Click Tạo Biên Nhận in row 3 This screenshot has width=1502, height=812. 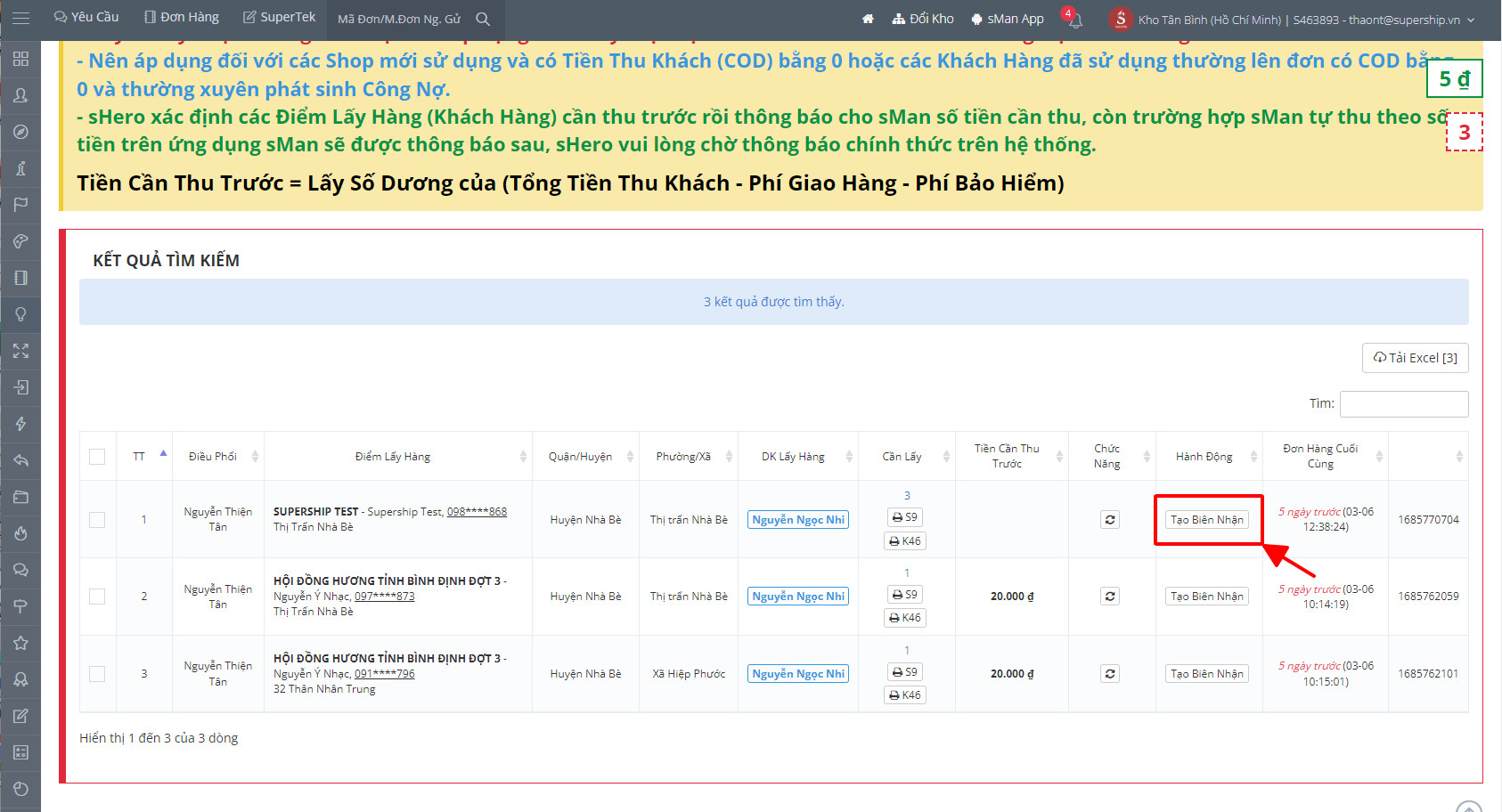tap(1207, 674)
